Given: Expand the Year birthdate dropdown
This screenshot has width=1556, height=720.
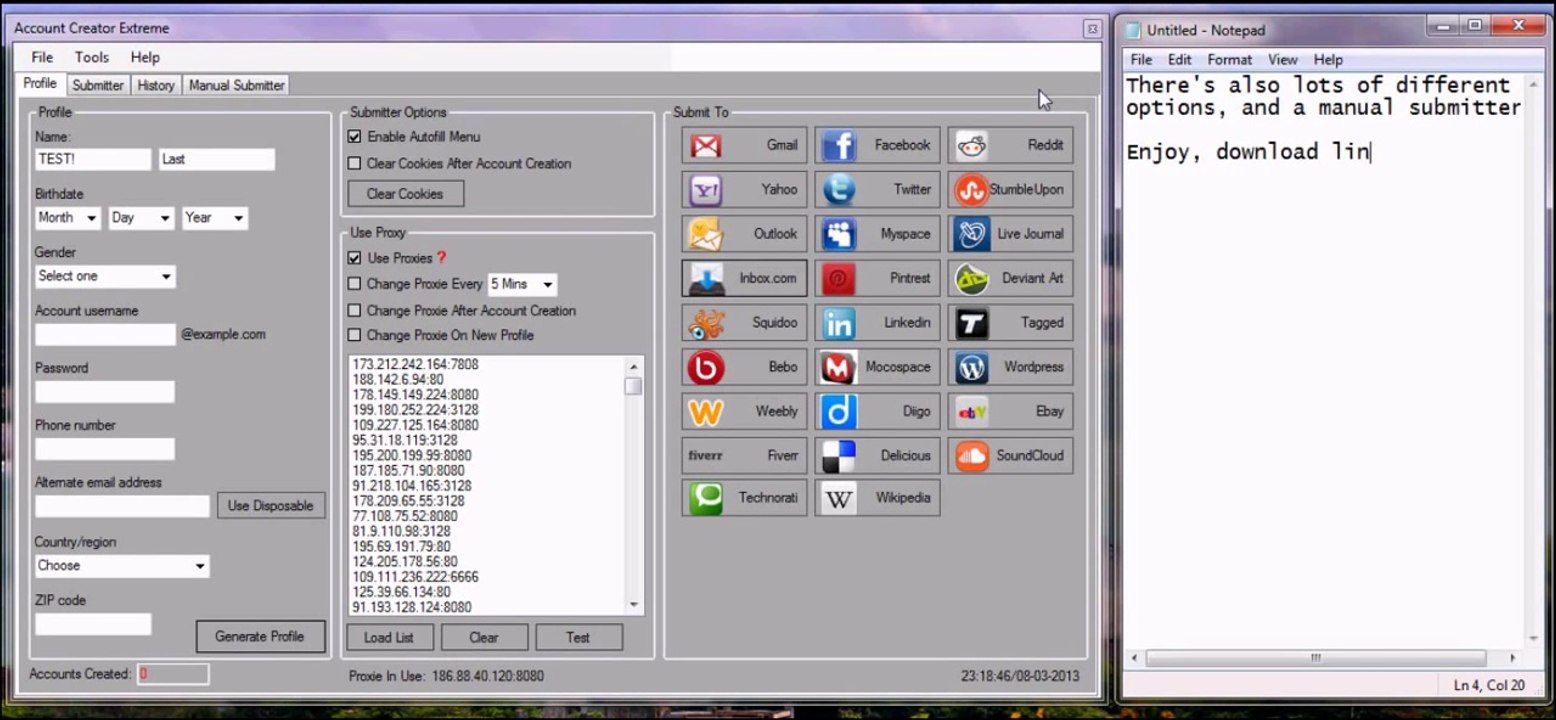Looking at the screenshot, I should (214, 218).
